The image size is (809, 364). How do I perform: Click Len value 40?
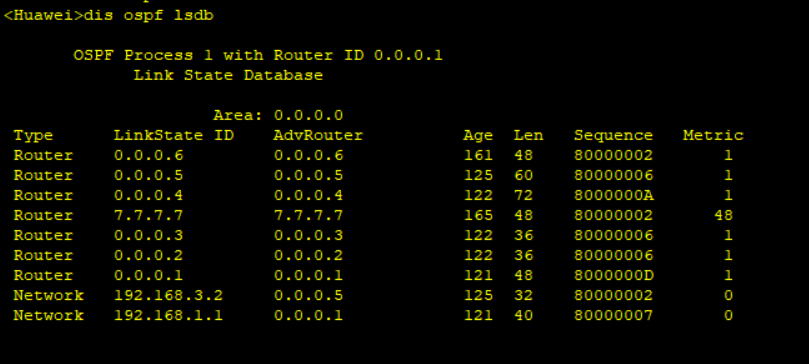tap(524, 316)
